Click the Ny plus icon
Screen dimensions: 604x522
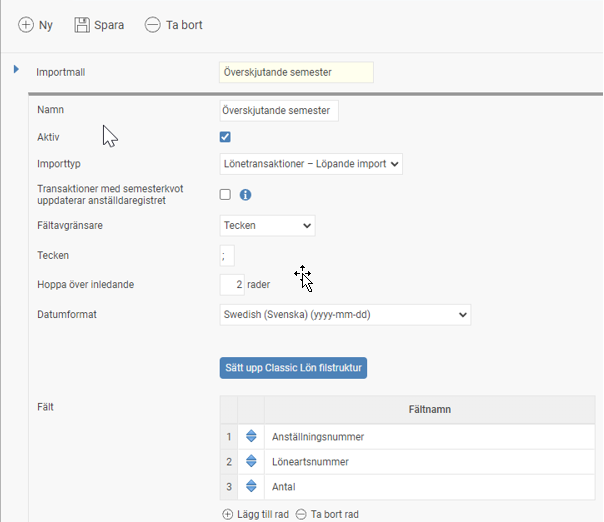(x=25, y=25)
